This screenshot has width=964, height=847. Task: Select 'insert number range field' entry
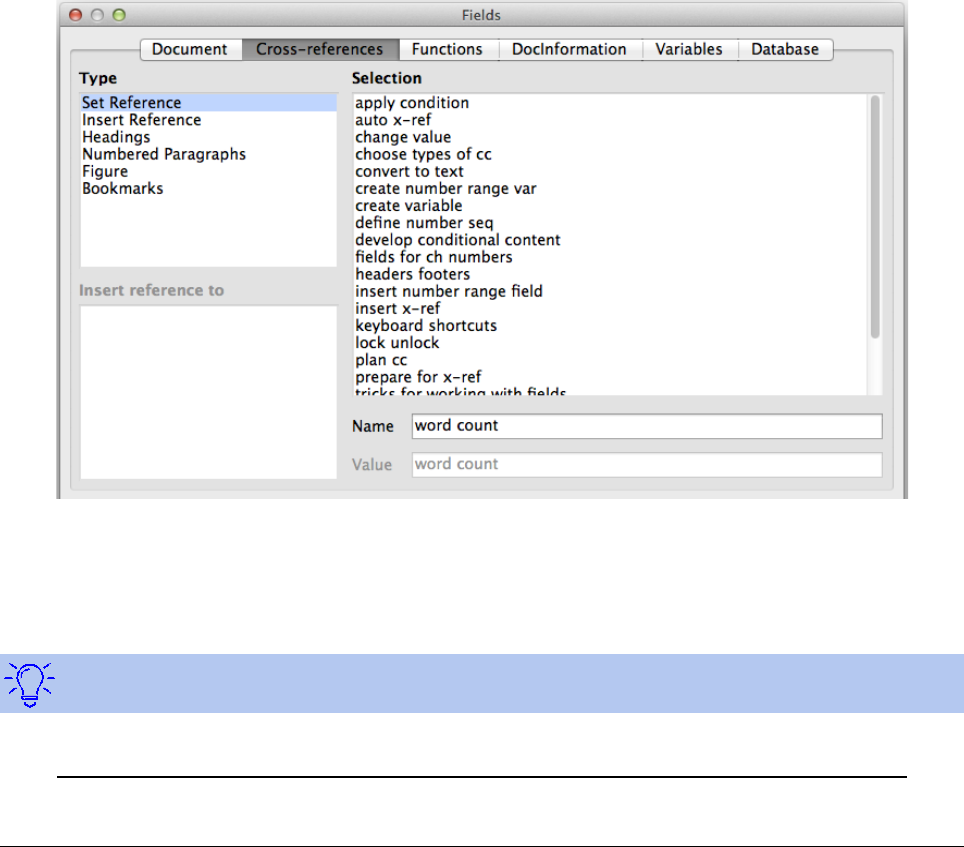click(x=609, y=291)
